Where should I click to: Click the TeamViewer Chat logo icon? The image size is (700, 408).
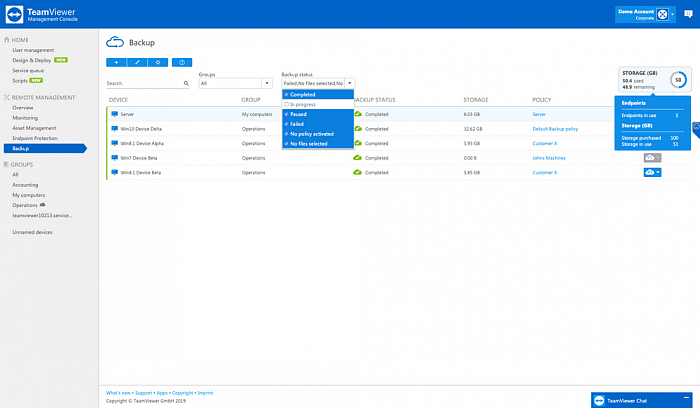click(599, 400)
